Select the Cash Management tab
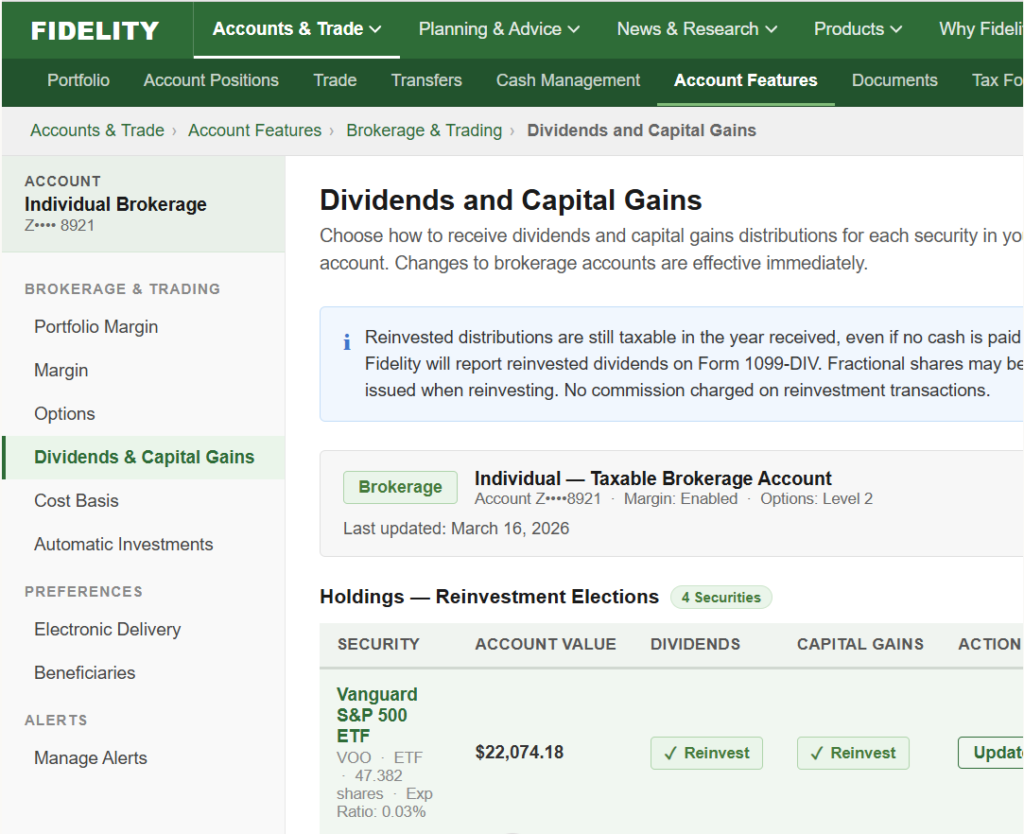 568,80
